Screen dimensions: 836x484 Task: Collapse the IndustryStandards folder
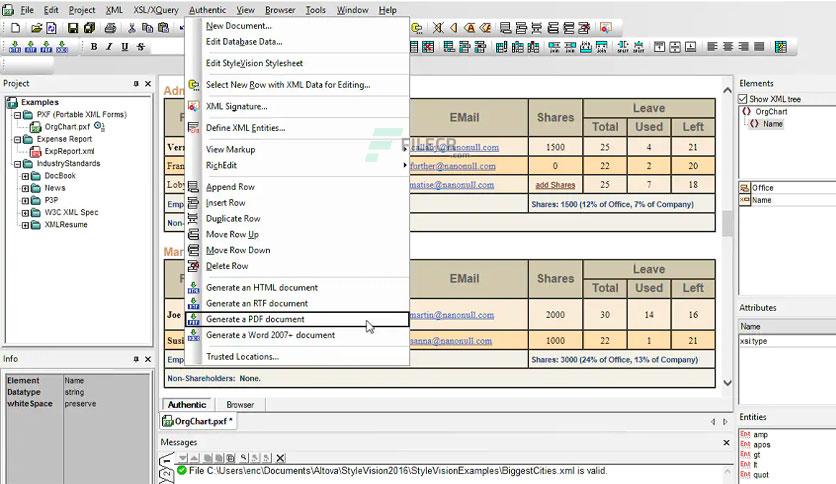click(17, 164)
